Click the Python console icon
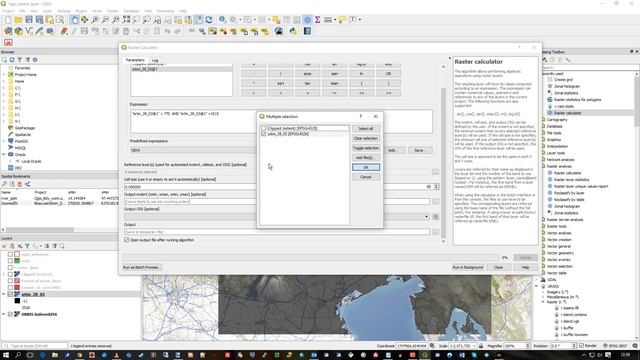Image resolution: width=640 pixels, height=360 pixels. point(293,31)
